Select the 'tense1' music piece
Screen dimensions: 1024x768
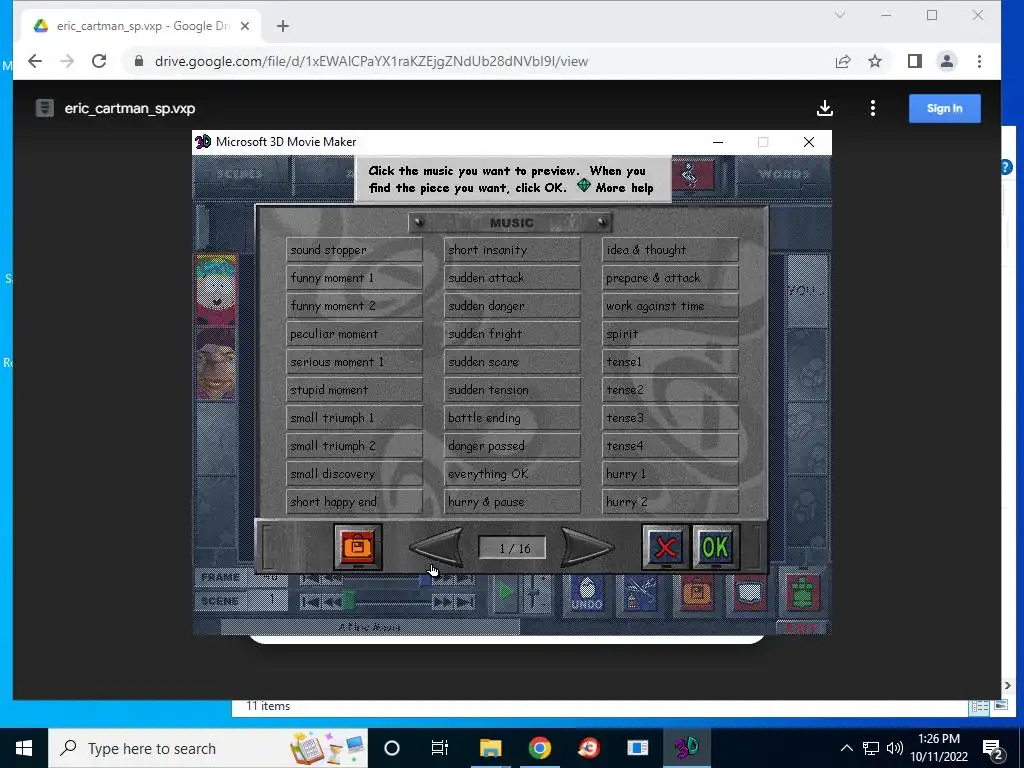click(670, 362)
